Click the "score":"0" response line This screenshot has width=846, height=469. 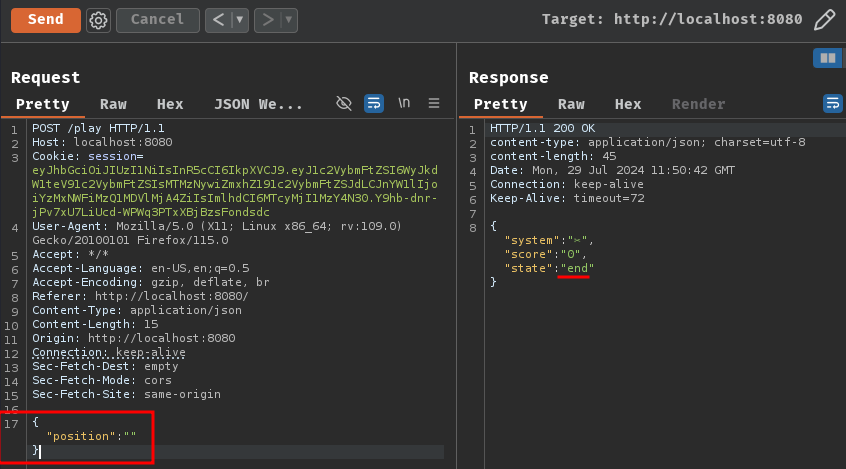[x=545, y=254]
